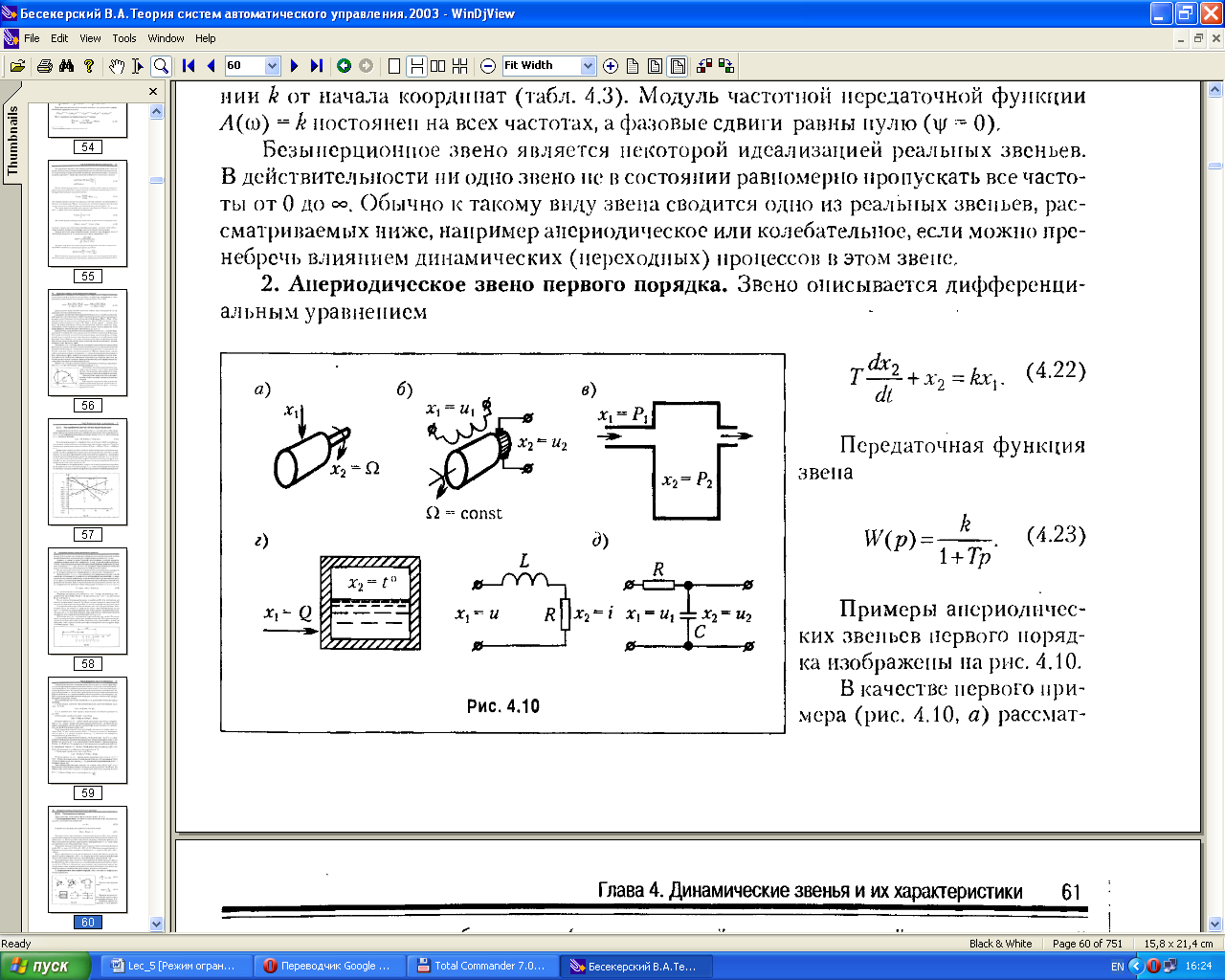
Task: Select the text selection cursor tool
Action: pyautogui.click(x=138, y=66)
